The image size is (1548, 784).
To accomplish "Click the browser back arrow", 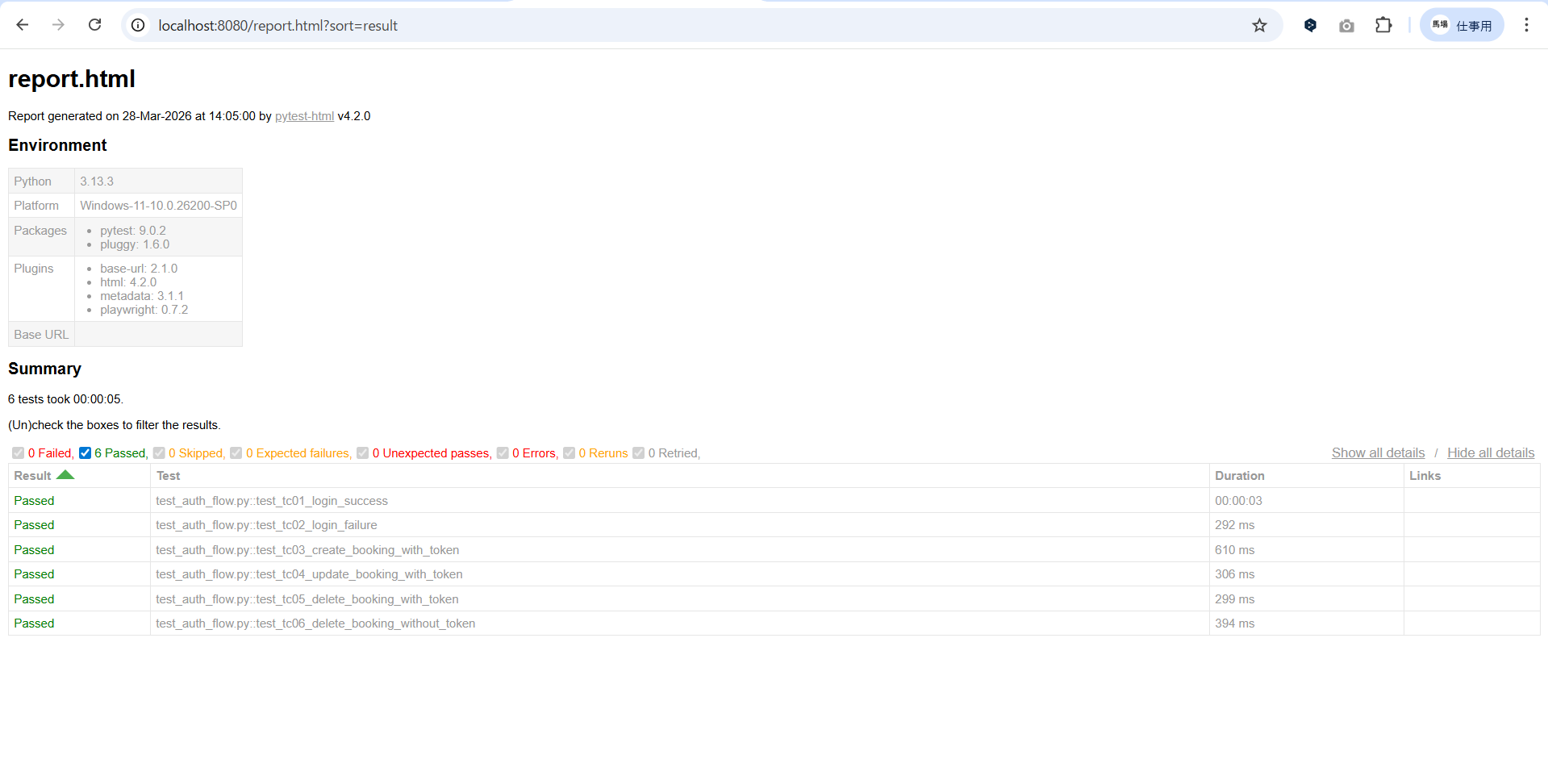I will pyautogui.click(x=23, y=25).
